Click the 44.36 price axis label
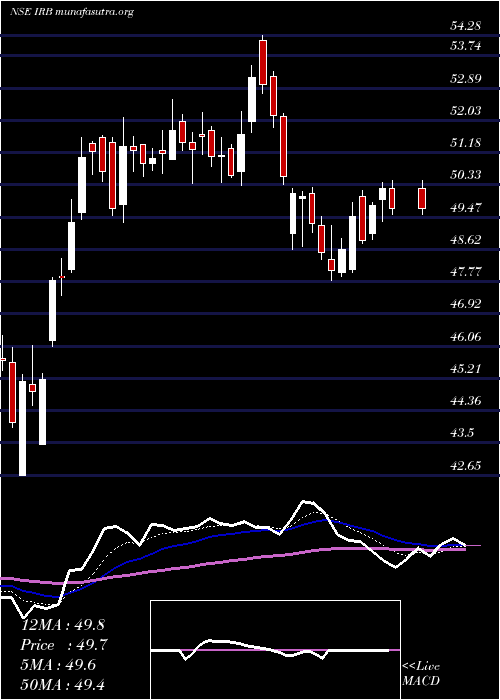 [465, 401]
